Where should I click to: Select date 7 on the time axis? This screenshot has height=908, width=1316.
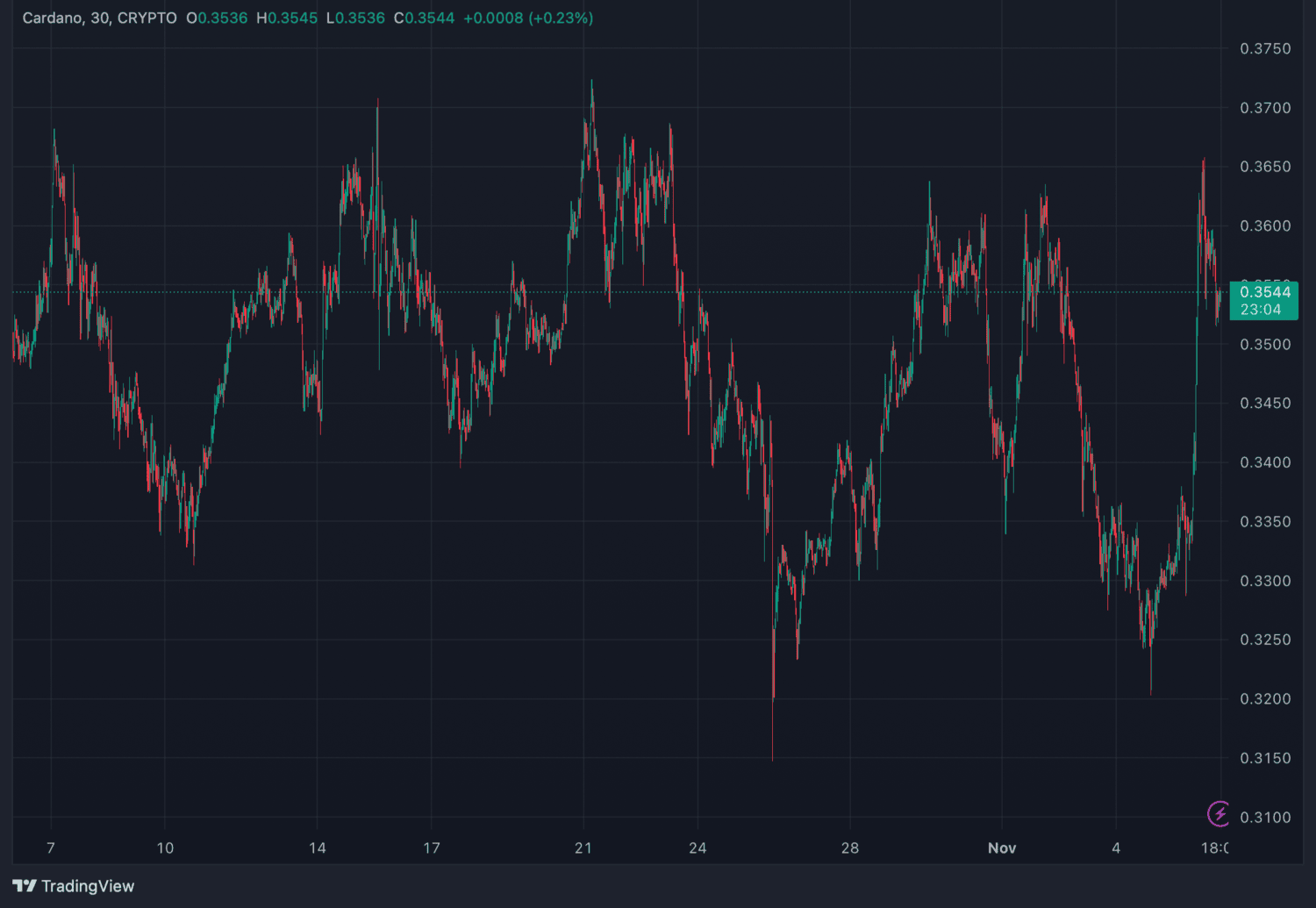point(51,848)
